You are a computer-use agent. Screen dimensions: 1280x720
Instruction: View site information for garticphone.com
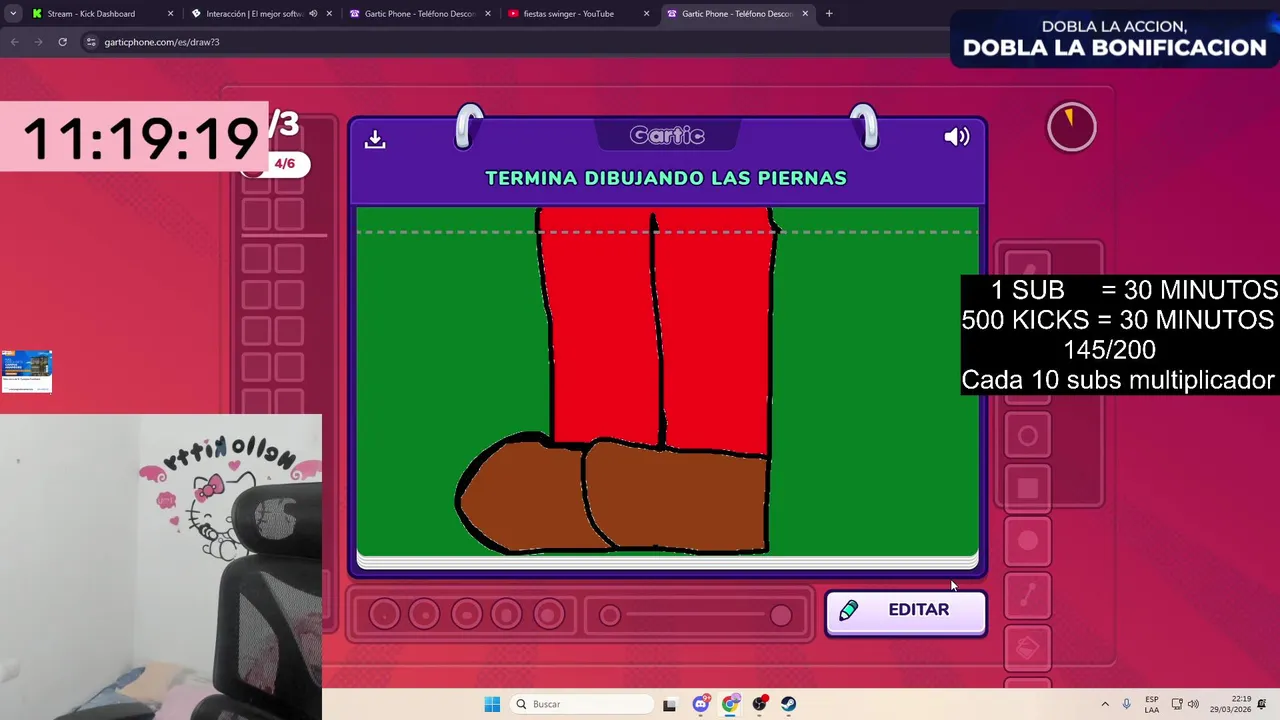click(x=91, y=42)
